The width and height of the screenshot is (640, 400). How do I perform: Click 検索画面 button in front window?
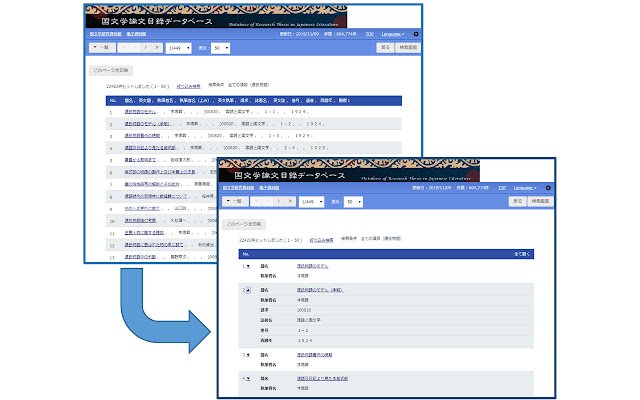click(x=540, y=201)
